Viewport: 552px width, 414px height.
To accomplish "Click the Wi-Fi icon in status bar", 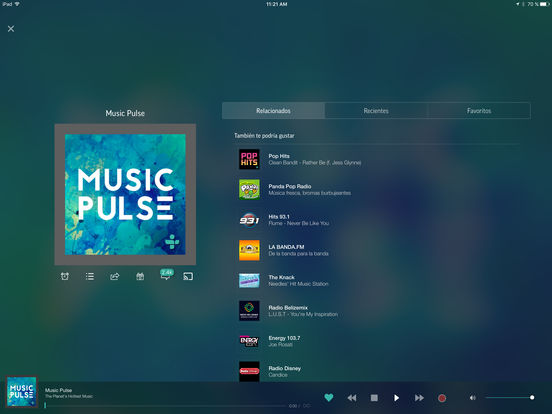I will (17, 4).
